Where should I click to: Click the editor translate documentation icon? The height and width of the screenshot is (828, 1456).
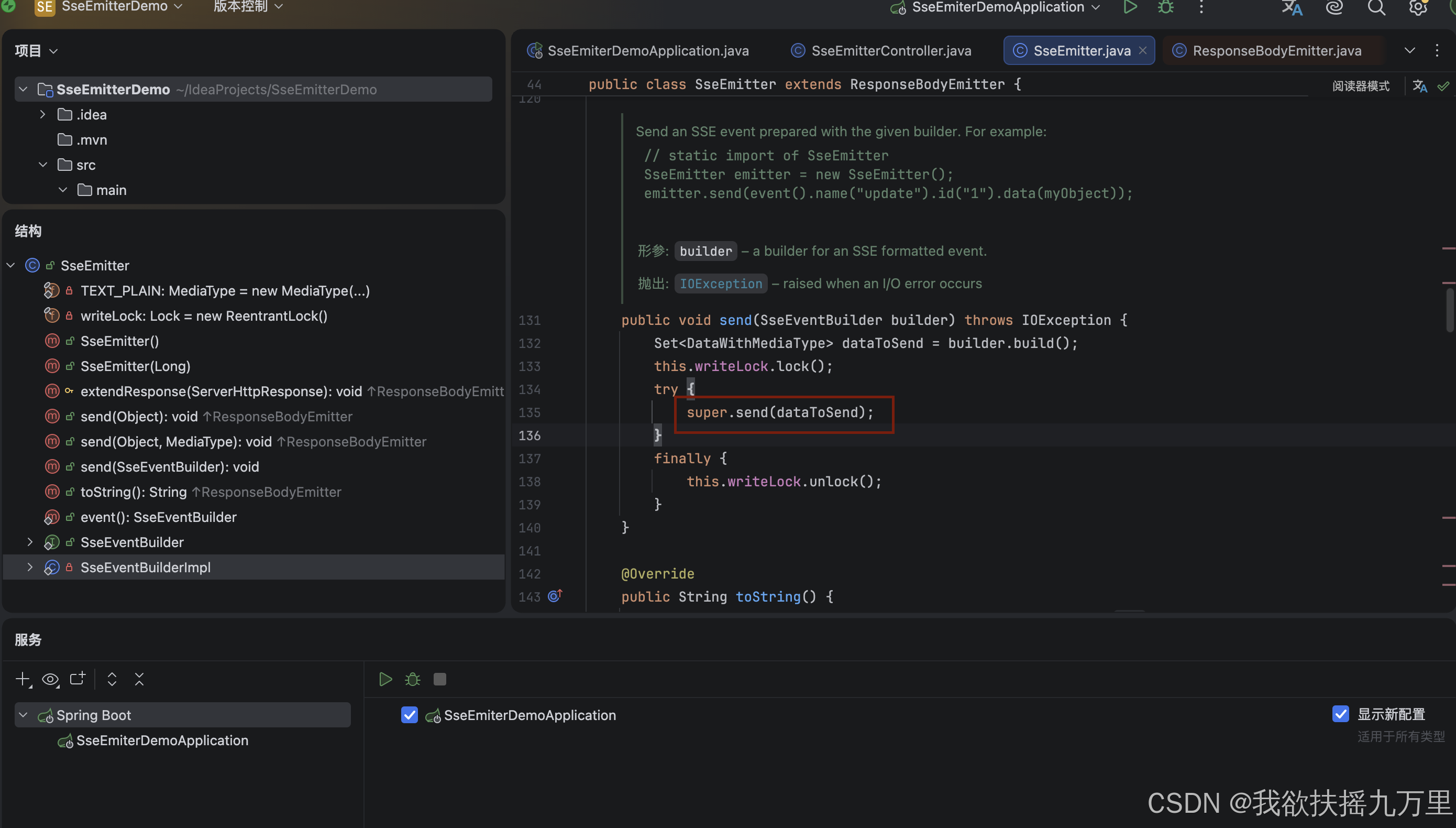click(1420, 86)
